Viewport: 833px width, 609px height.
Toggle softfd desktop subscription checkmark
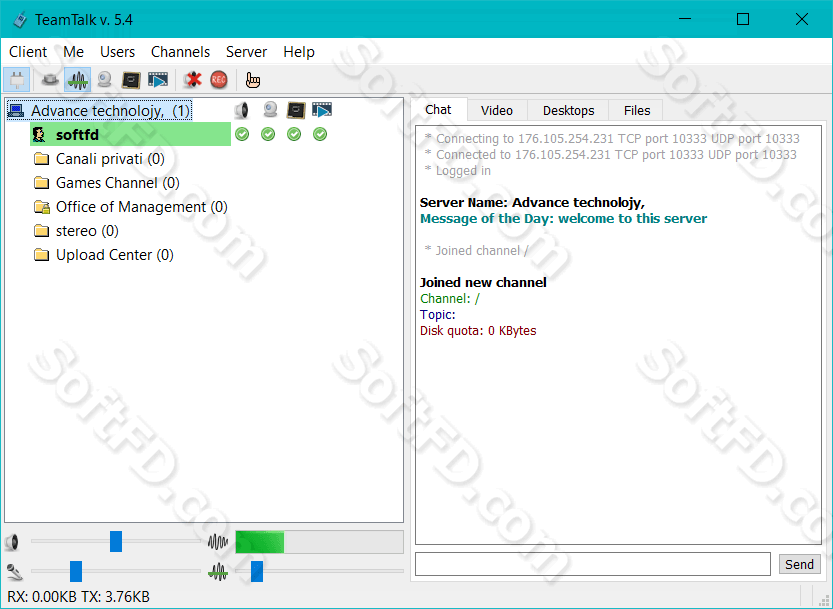pos(294,134)
